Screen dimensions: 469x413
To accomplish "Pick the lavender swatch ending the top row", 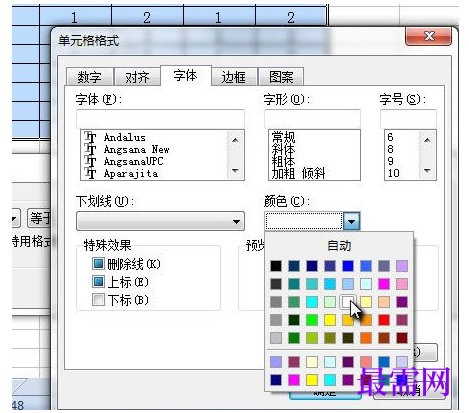I will point(402,266).
